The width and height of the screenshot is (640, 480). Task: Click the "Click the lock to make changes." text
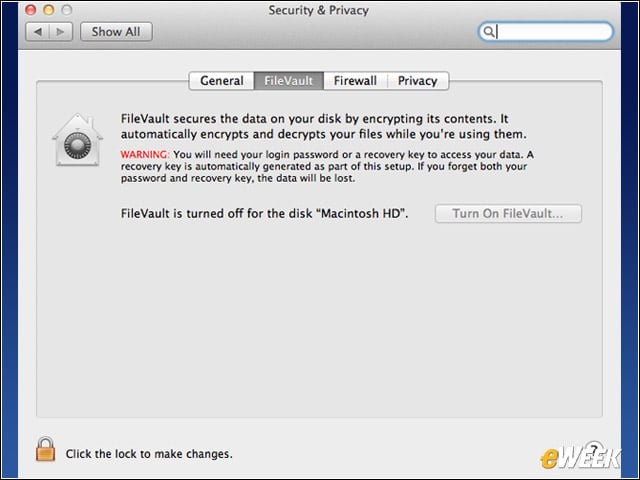click(149, 454)
